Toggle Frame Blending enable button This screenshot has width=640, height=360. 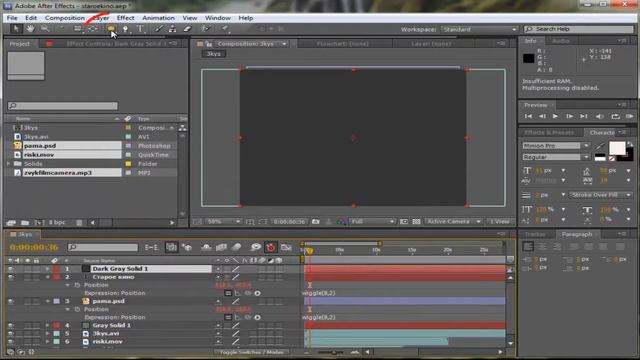(221, 247)
